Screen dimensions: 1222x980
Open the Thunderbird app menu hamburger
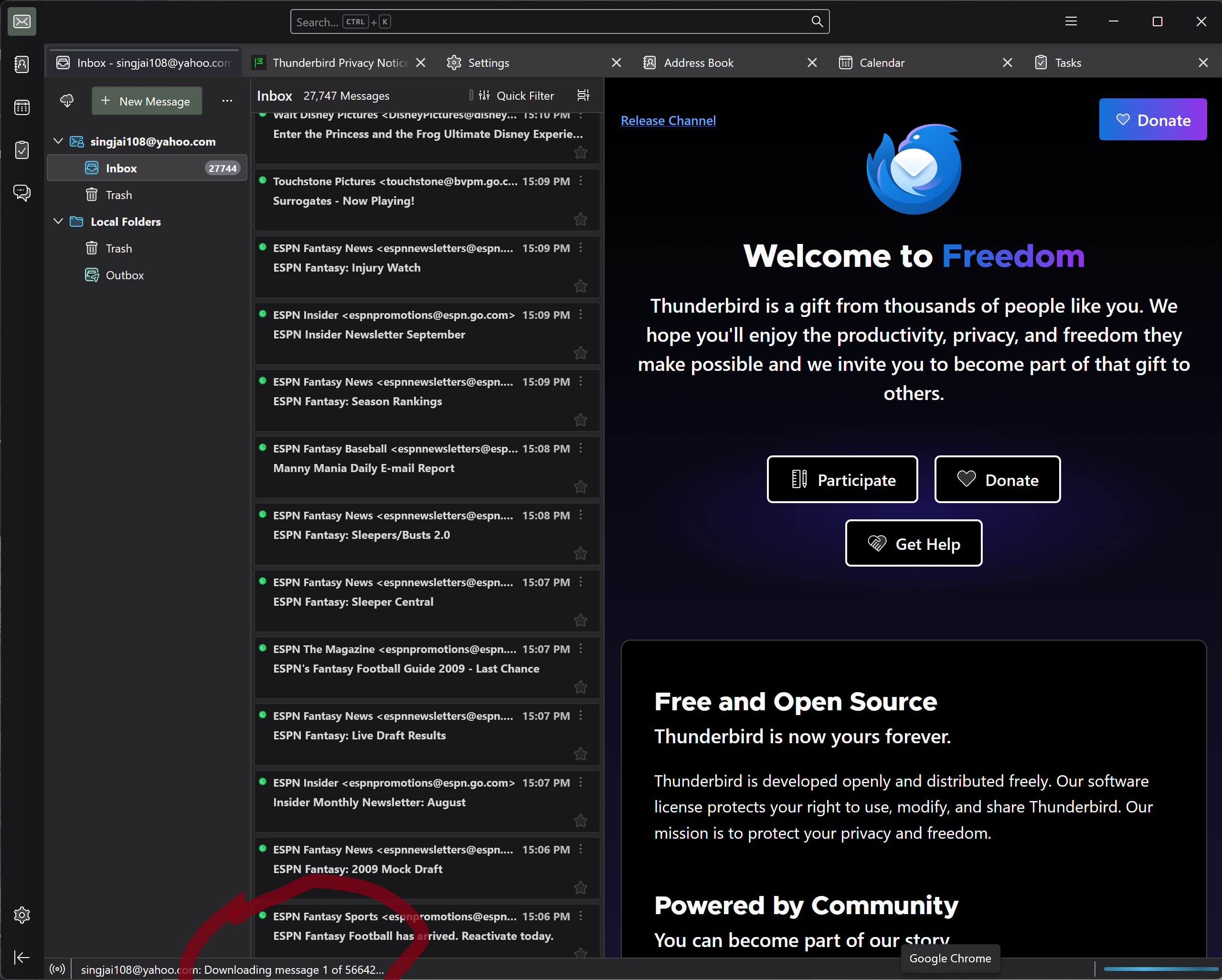click(x=1071, y=21)
